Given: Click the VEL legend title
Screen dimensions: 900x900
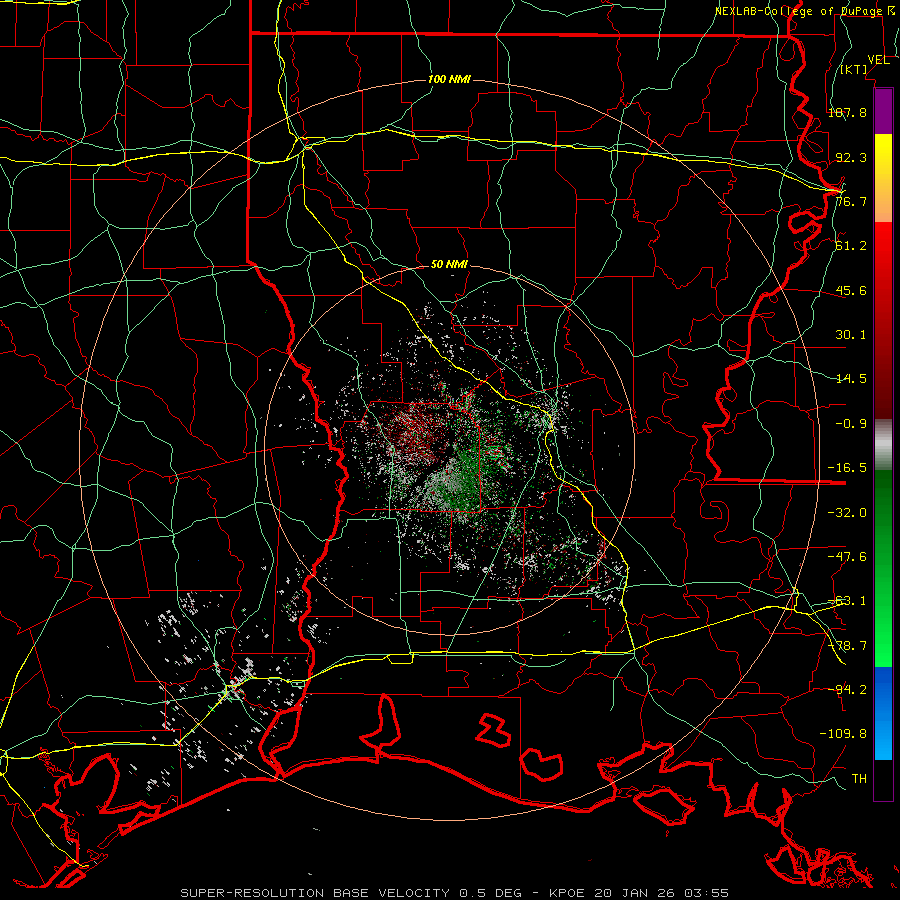Looking at the screenshot, I should pos(879,60).
